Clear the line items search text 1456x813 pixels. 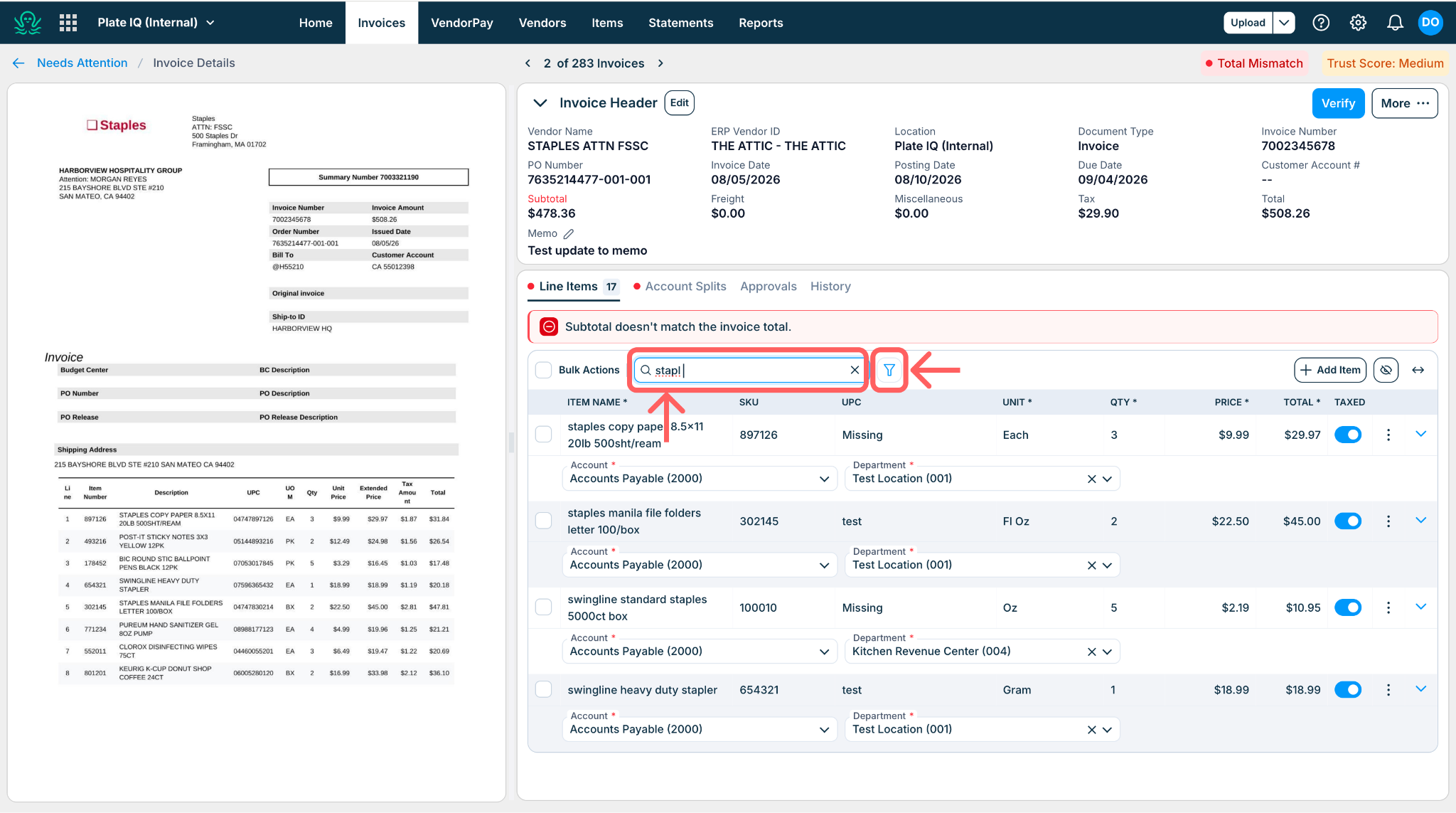pyautogui.click(x=855, y=370)
